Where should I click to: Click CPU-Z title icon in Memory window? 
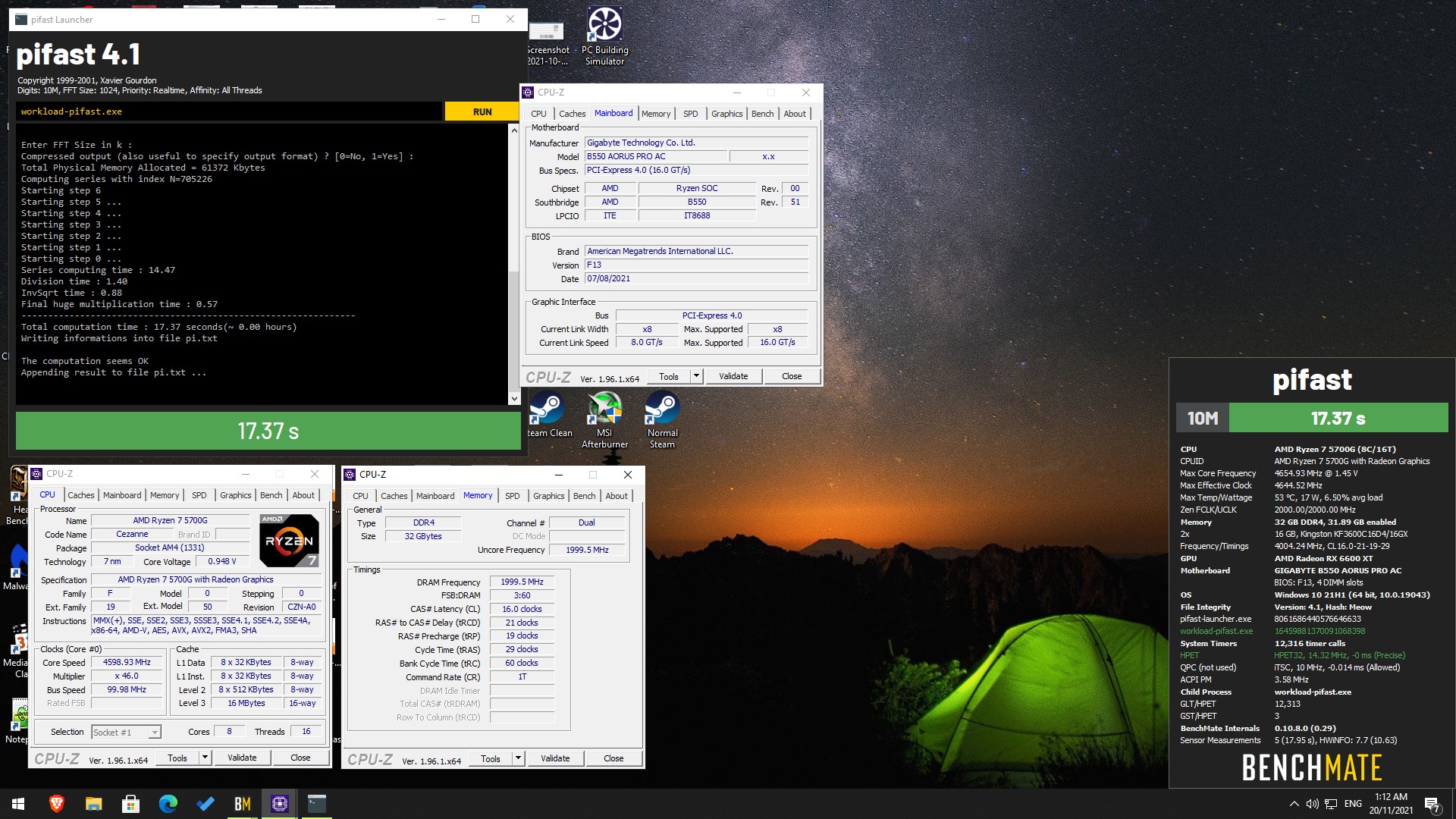(x=350, y=475)
